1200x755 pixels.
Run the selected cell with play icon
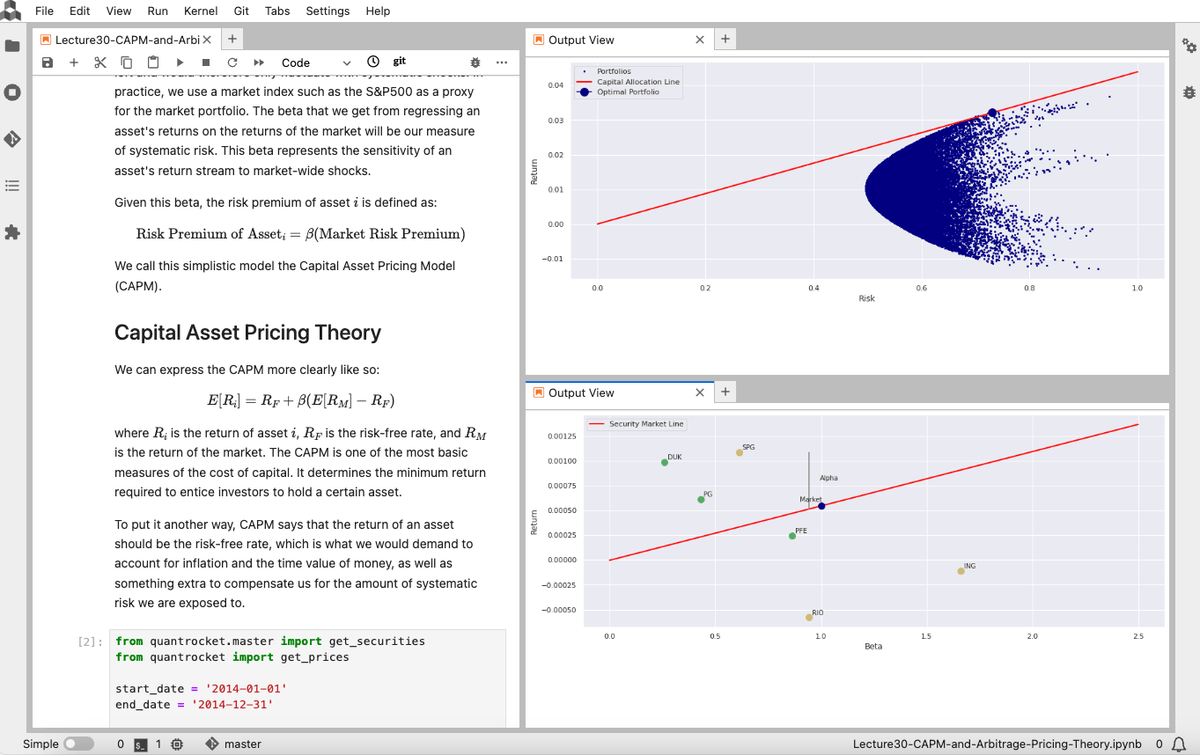pos(180,62)
